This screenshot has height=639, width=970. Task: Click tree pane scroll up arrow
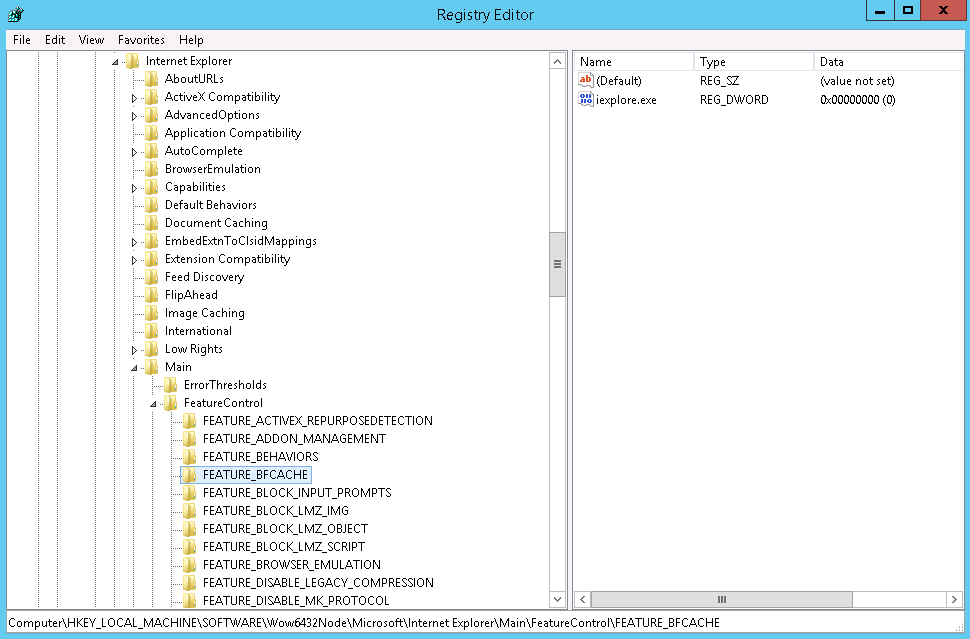click(557, 61)
